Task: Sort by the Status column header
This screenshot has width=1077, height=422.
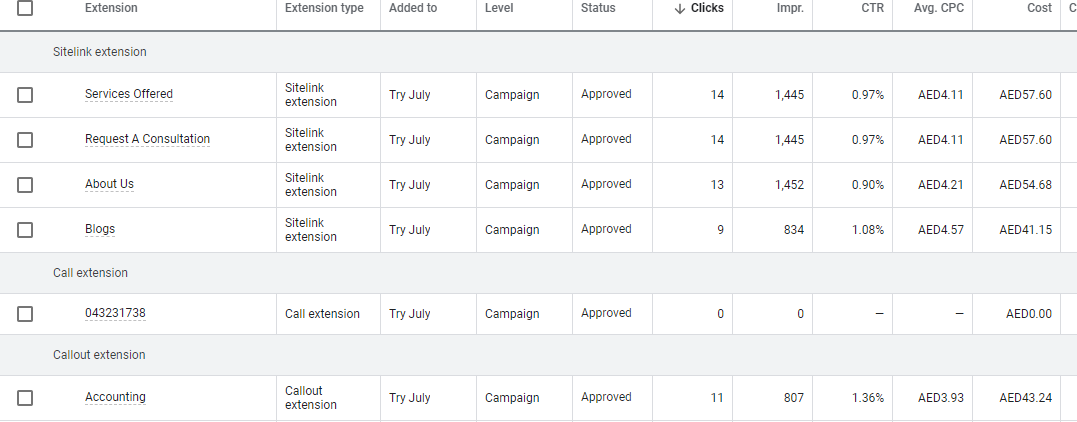Action: click(598, 8)
